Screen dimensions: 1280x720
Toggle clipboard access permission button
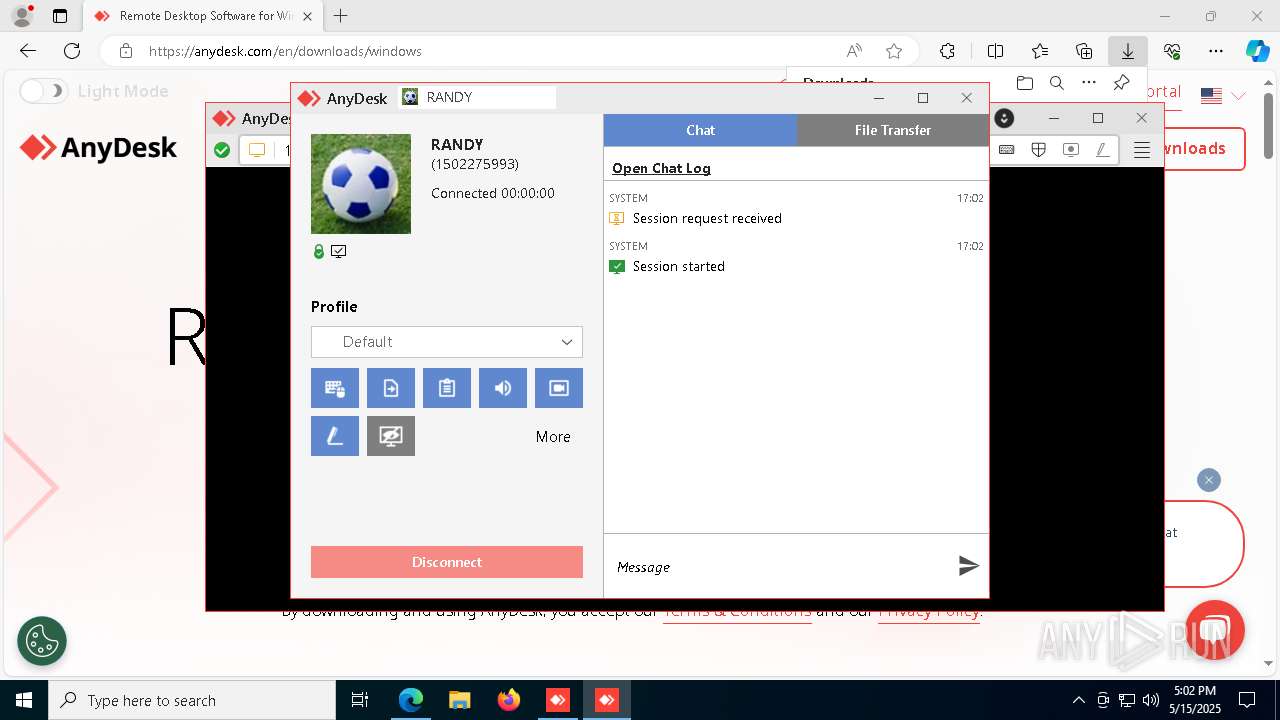[447, 388]
